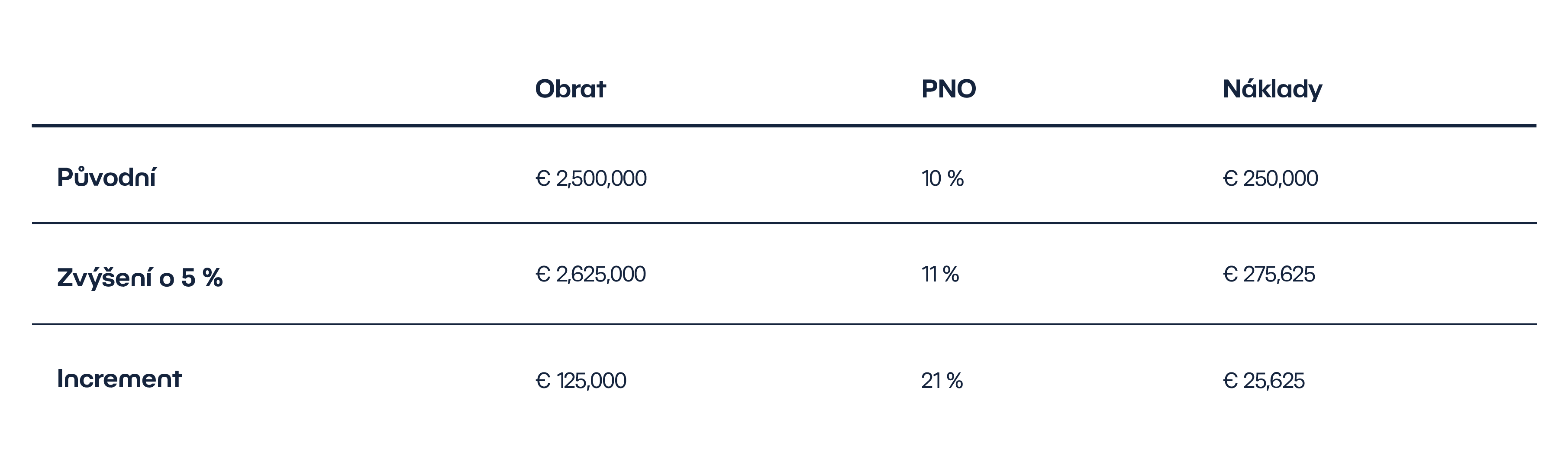Click the € 25,625 cost cell
The height and width of the screenshot is (469, 1568).
click(x=1264, y=381)
